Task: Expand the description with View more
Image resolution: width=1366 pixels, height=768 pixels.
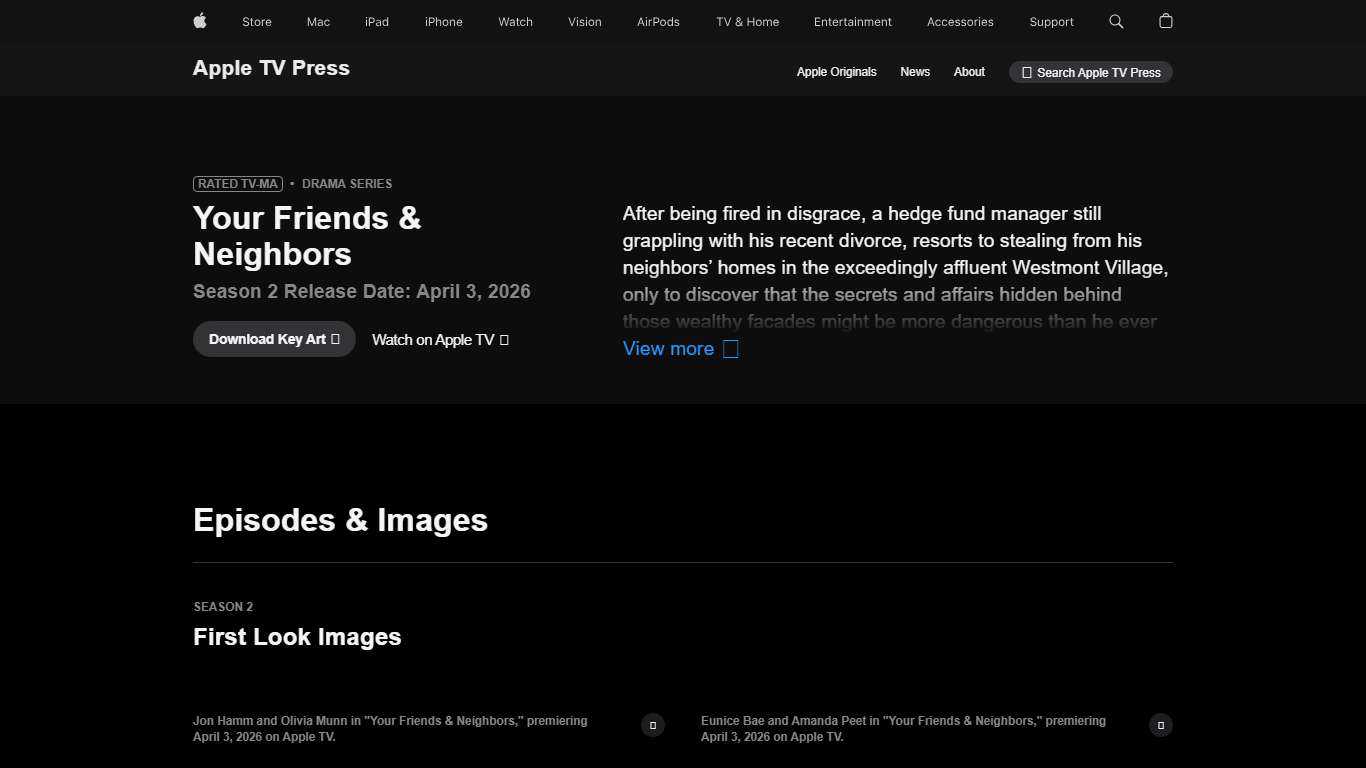Action: tap(667, 348)
